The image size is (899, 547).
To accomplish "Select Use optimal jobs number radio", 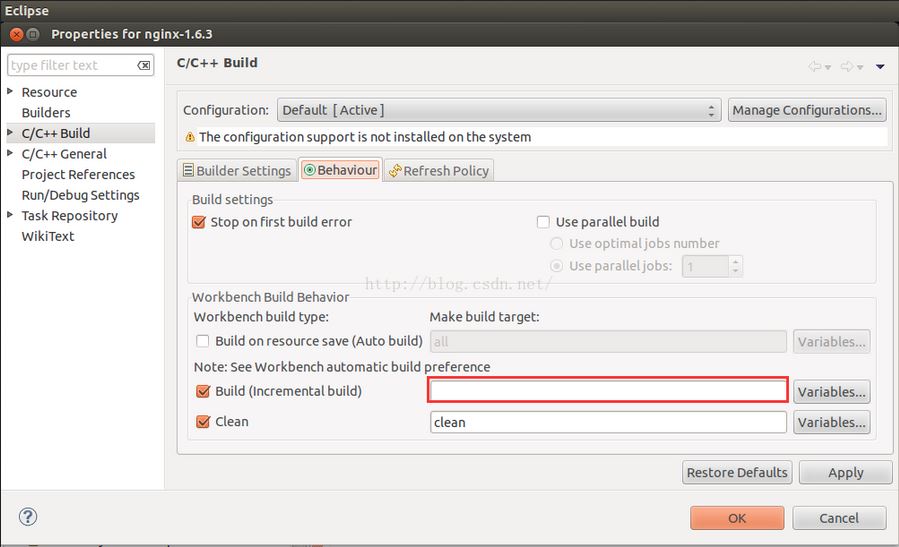I will [556, 244].
